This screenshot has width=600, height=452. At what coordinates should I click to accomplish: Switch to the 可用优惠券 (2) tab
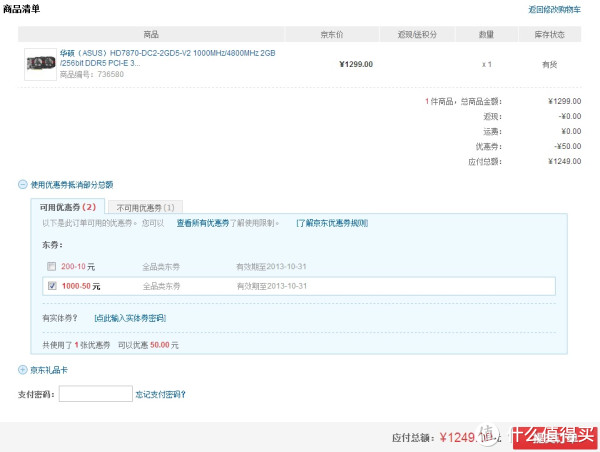[68, 207]
